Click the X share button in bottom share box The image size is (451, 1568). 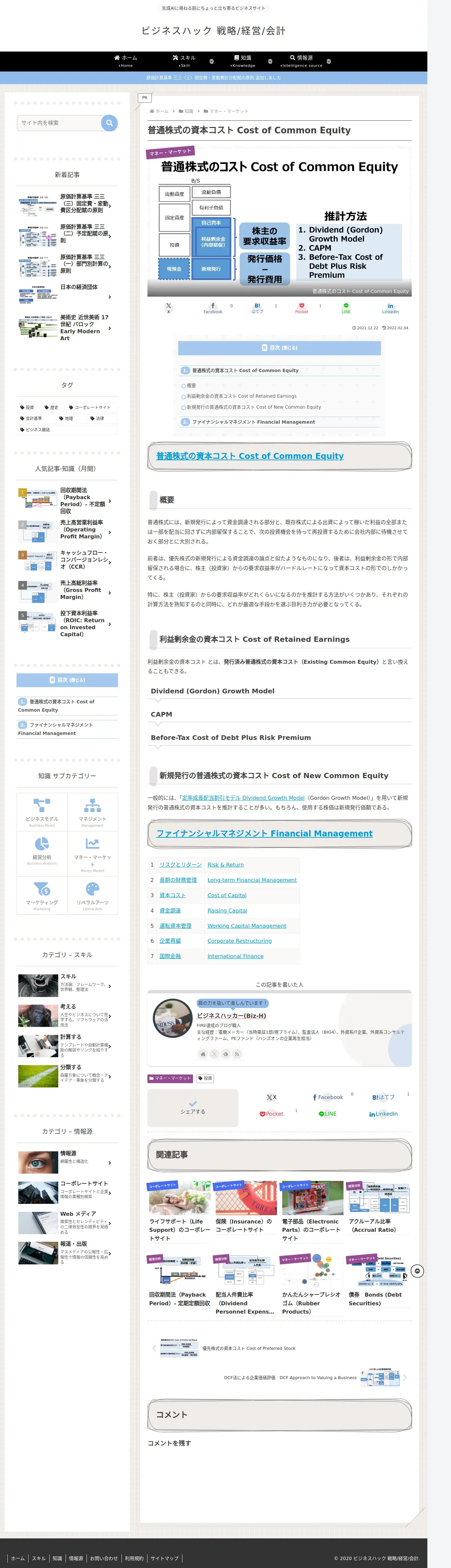click(271, 1097)
